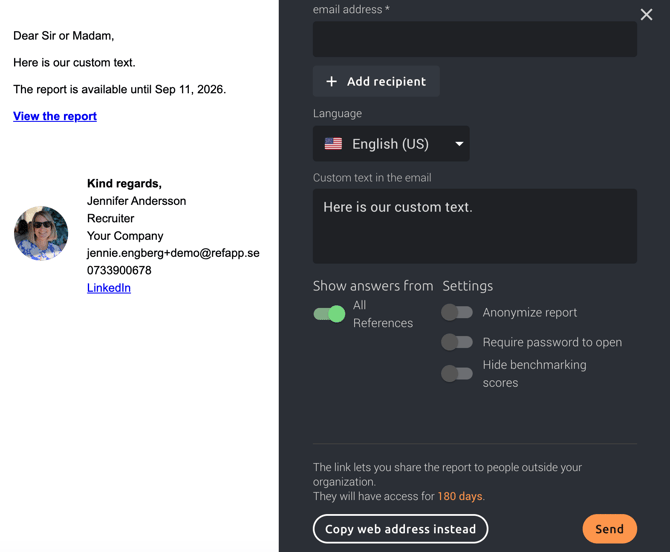The width and height of the screenshot is (670, 552).
Task: Enable the Anonymize report switch
Action: (x=457, y=313)
